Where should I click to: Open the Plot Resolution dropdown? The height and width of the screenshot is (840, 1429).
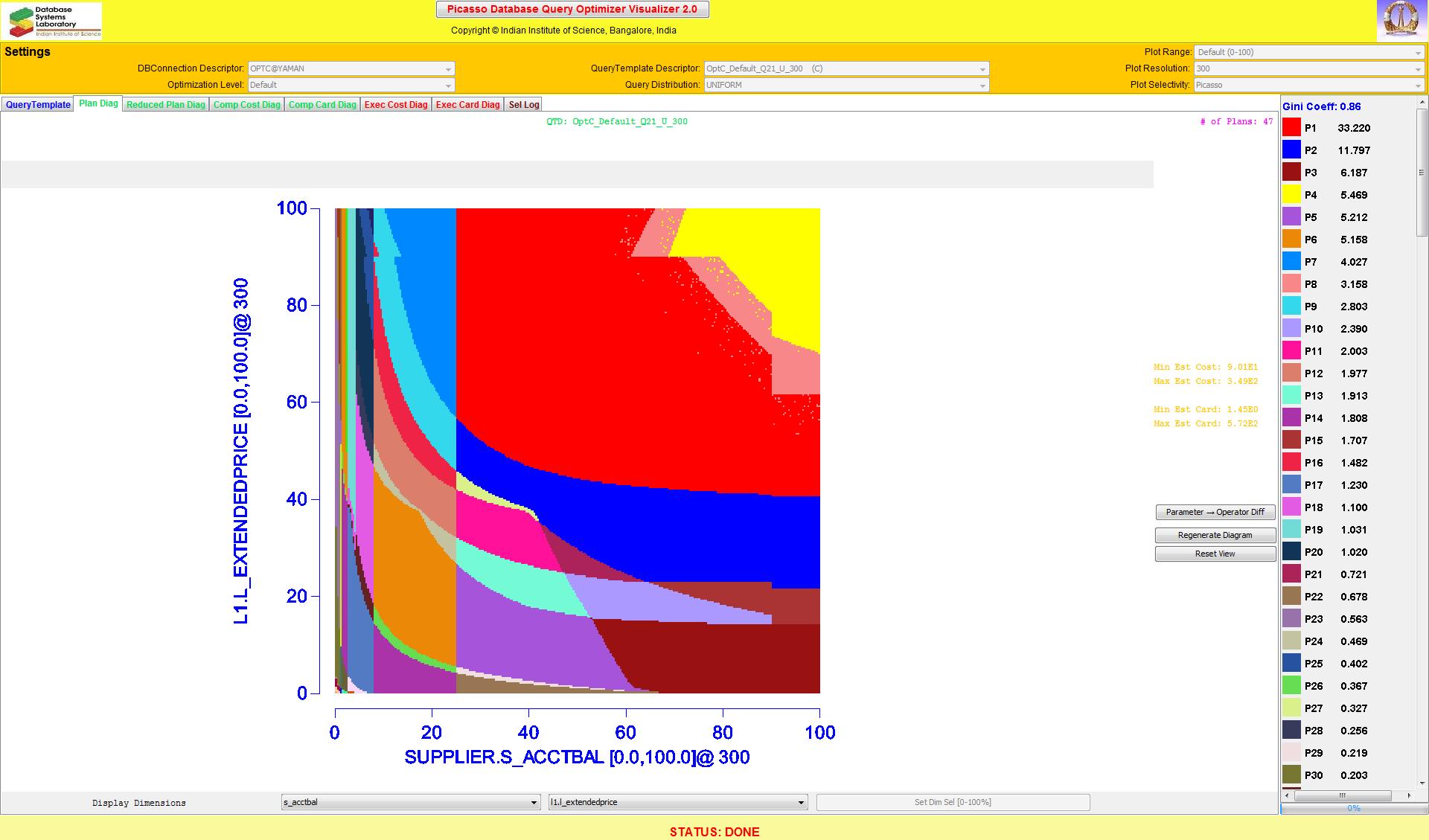click(1308, 68)
